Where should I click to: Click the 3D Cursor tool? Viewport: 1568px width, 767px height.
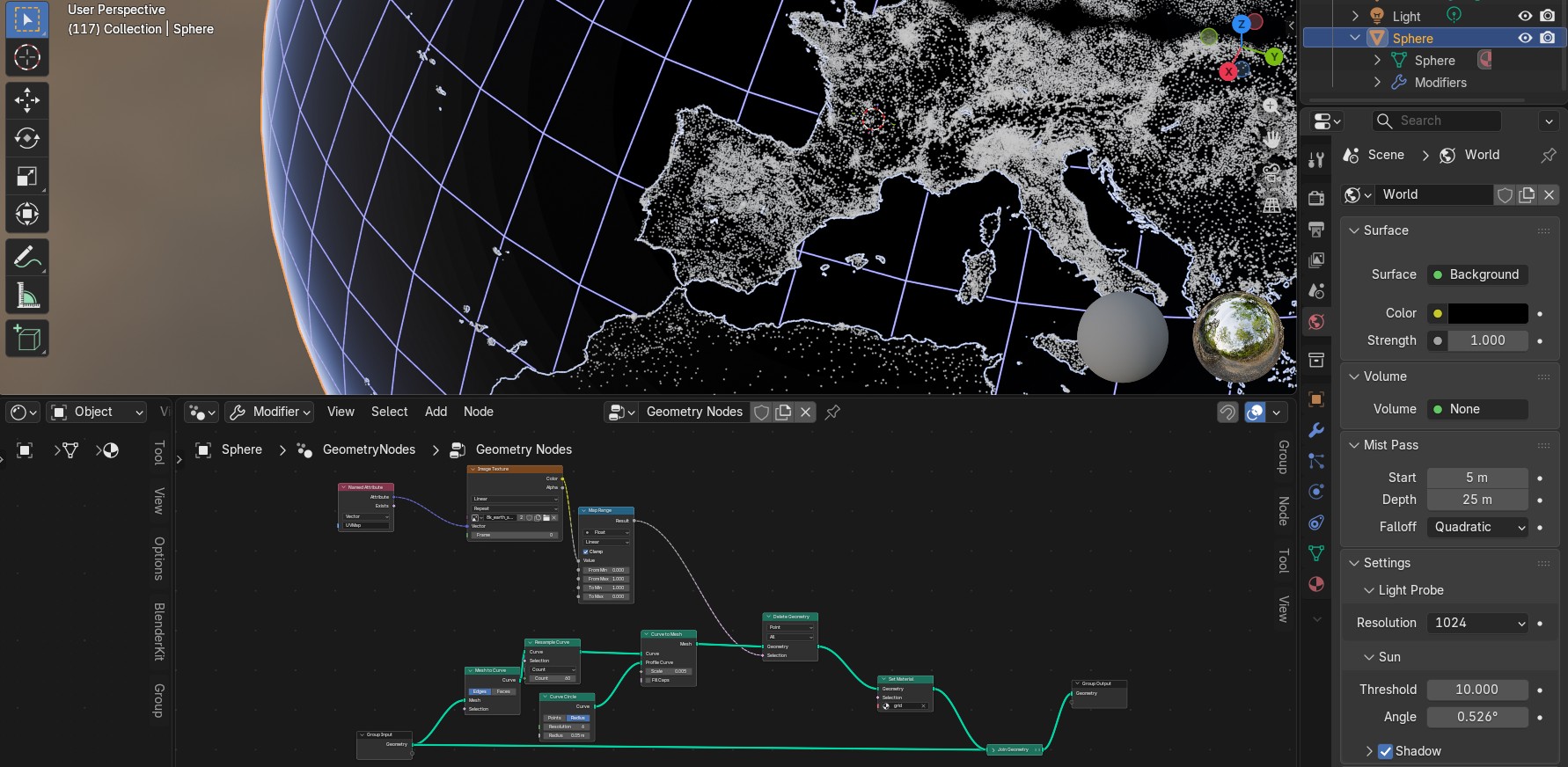tap(26, 58)
